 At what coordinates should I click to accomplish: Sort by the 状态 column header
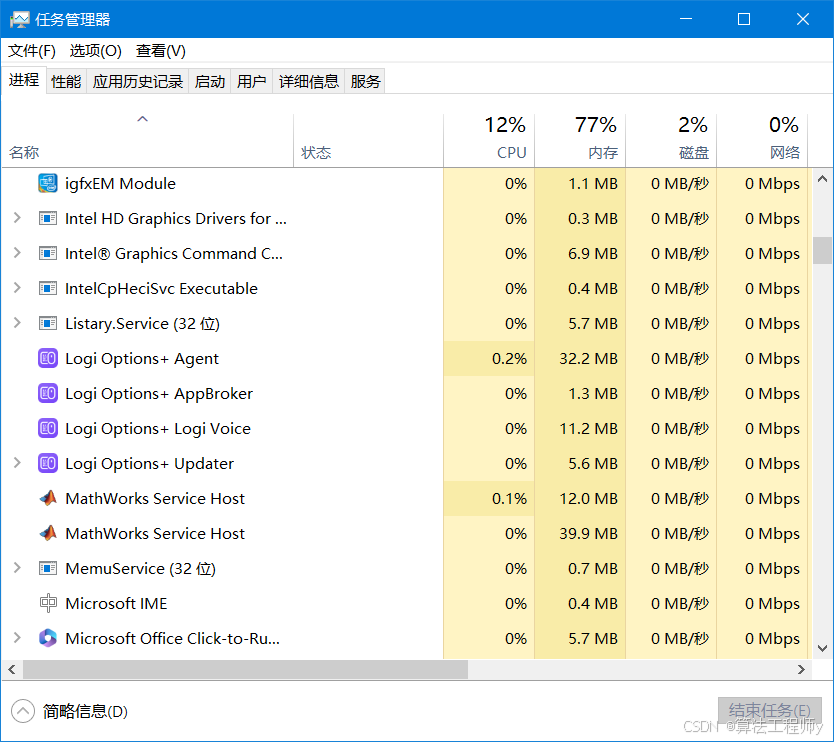tap(369, 140)
